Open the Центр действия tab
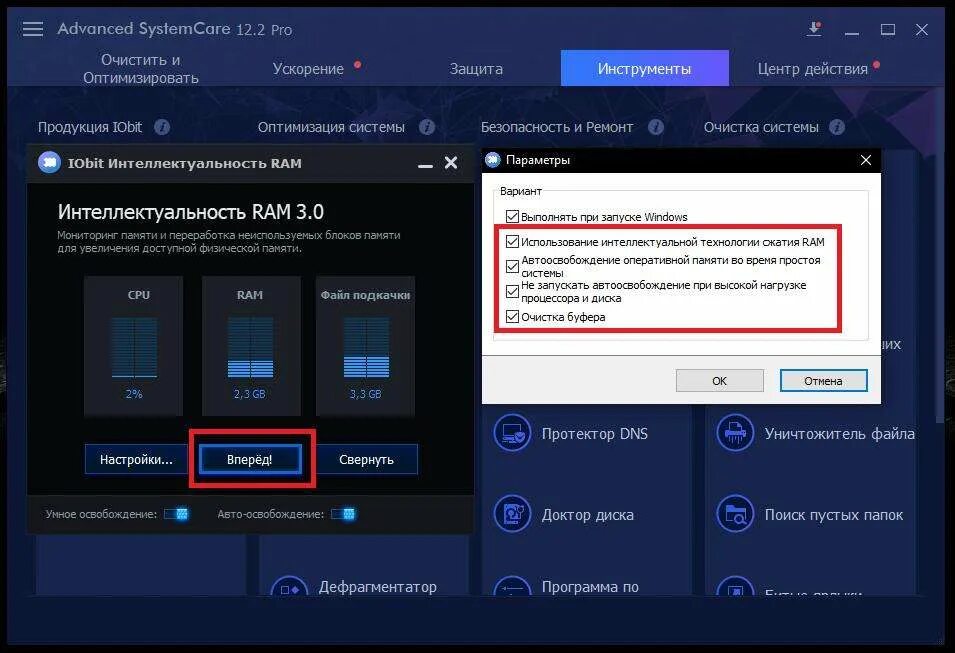Viewport: 955px width, 653px height. pos(812,69)
